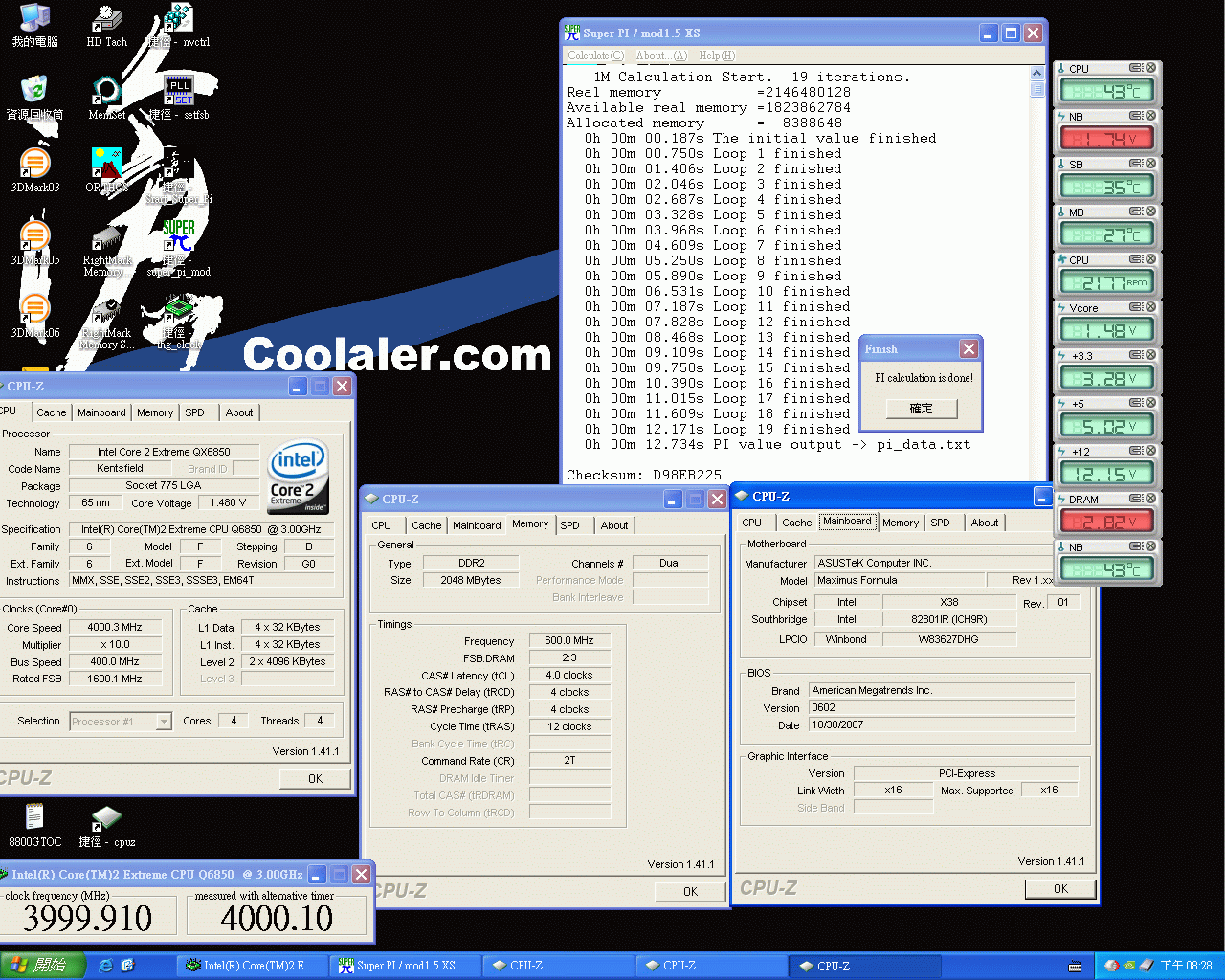Click the settings icon on the DRAM voltage monitor

point(1136,499)
